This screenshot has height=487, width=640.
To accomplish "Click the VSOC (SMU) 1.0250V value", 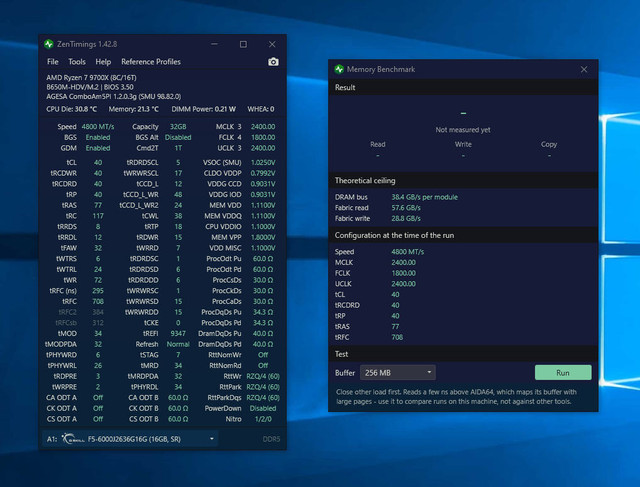I will point(263,162).
